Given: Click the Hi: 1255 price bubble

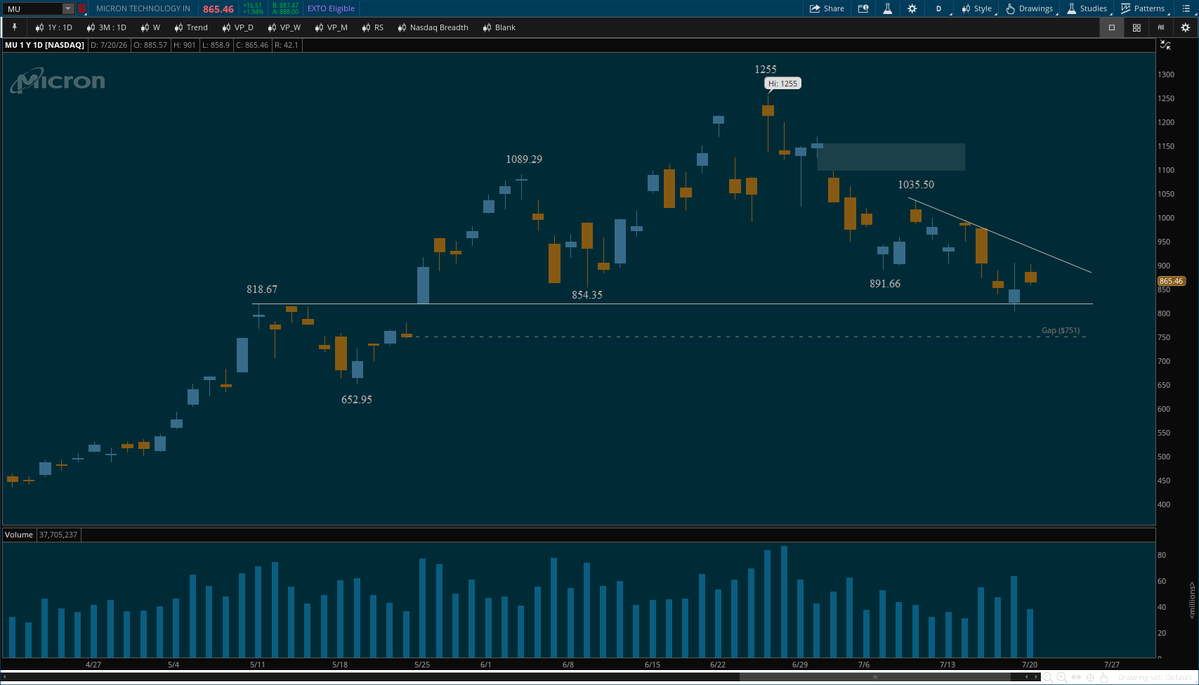Looking at the screenshot, I should (784, 84).
